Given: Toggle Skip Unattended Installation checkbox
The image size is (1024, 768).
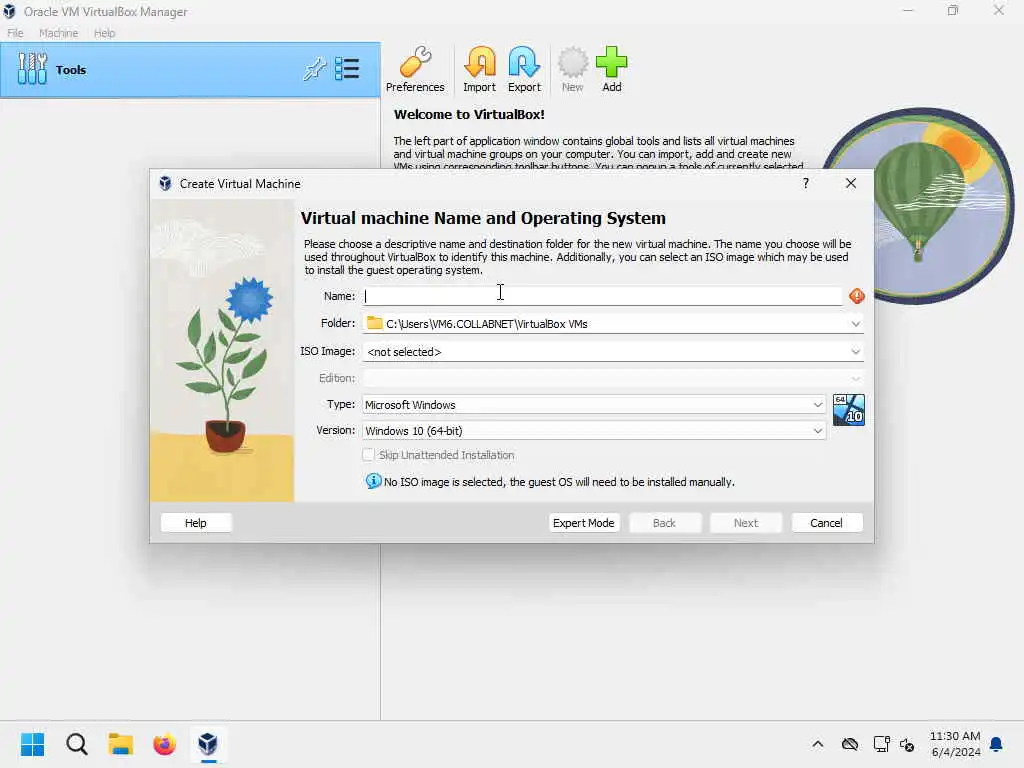Looking at the screenshot, I should (368, 455).
